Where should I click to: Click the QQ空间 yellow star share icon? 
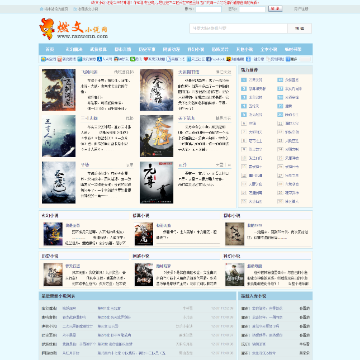(43, 59)
